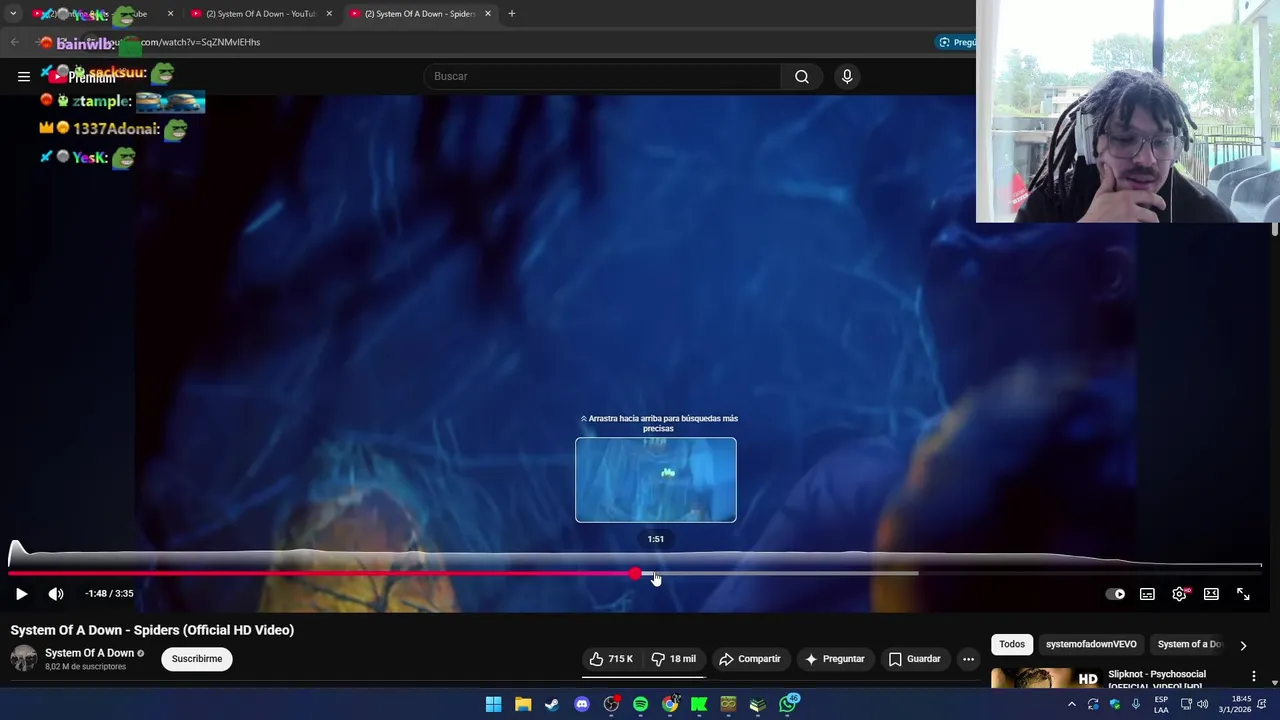Viewport: 1280px width, 720px height.
Task: Turn on subtitles/closed captions
Action: tap(1147, 594)
